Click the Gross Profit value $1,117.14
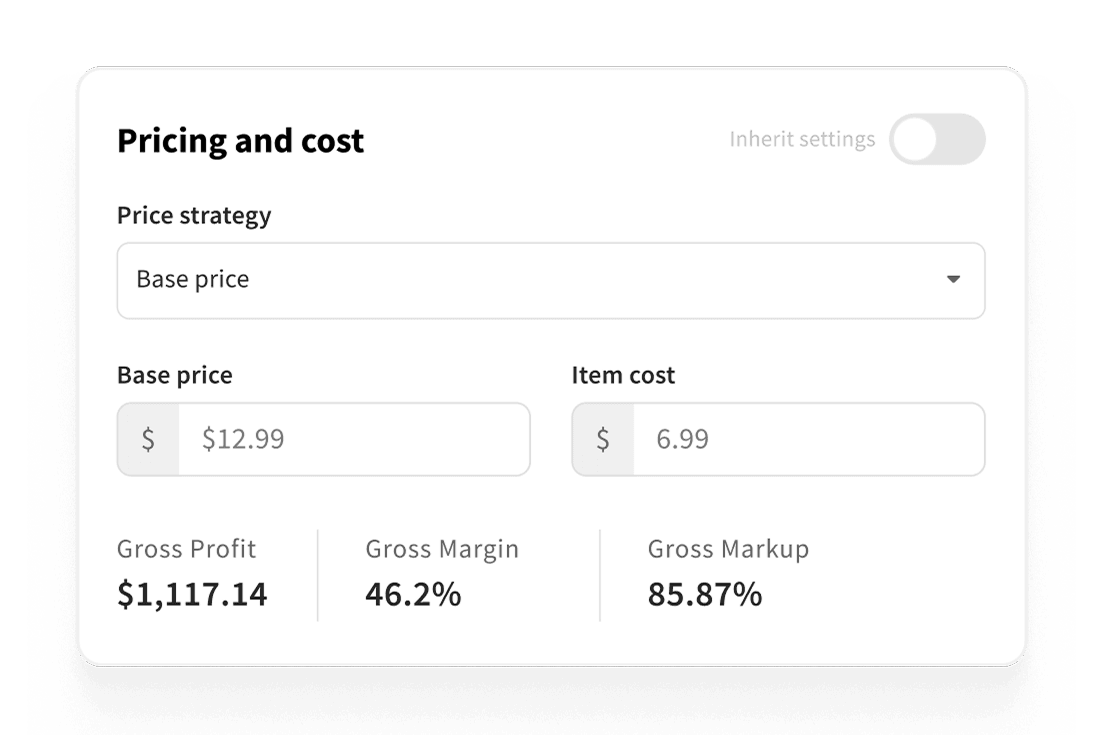 193,594
